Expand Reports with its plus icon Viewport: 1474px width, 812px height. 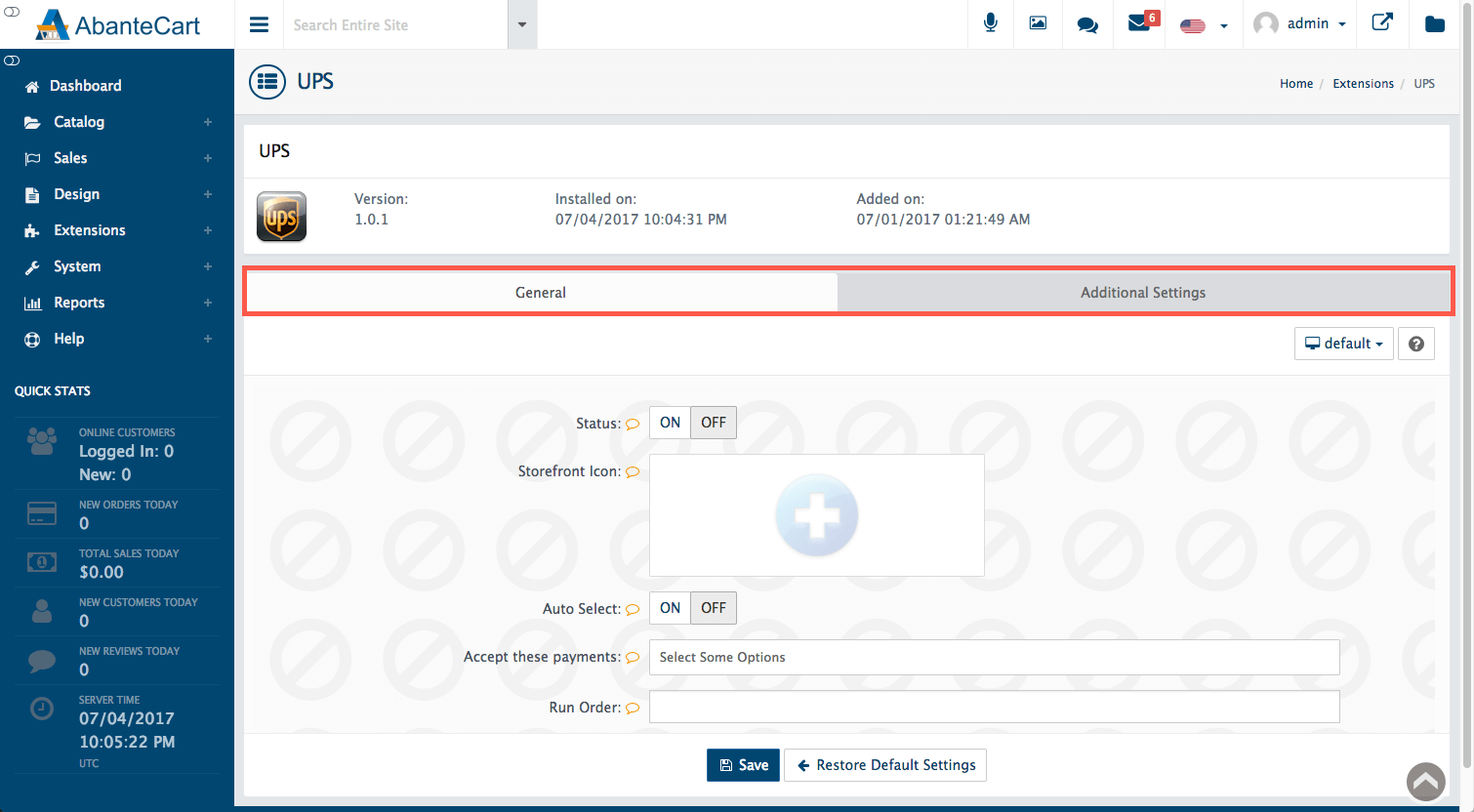(x=208, y=303)
